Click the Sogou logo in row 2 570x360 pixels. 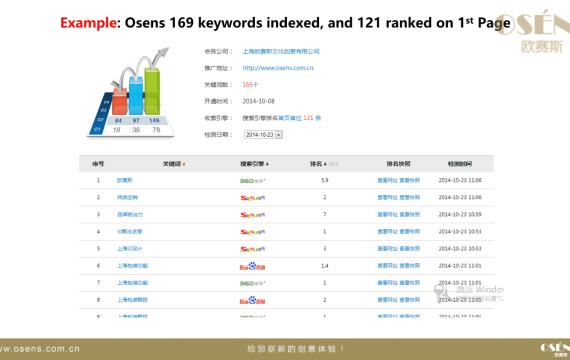pyautogui.click(x=253, y=198)
